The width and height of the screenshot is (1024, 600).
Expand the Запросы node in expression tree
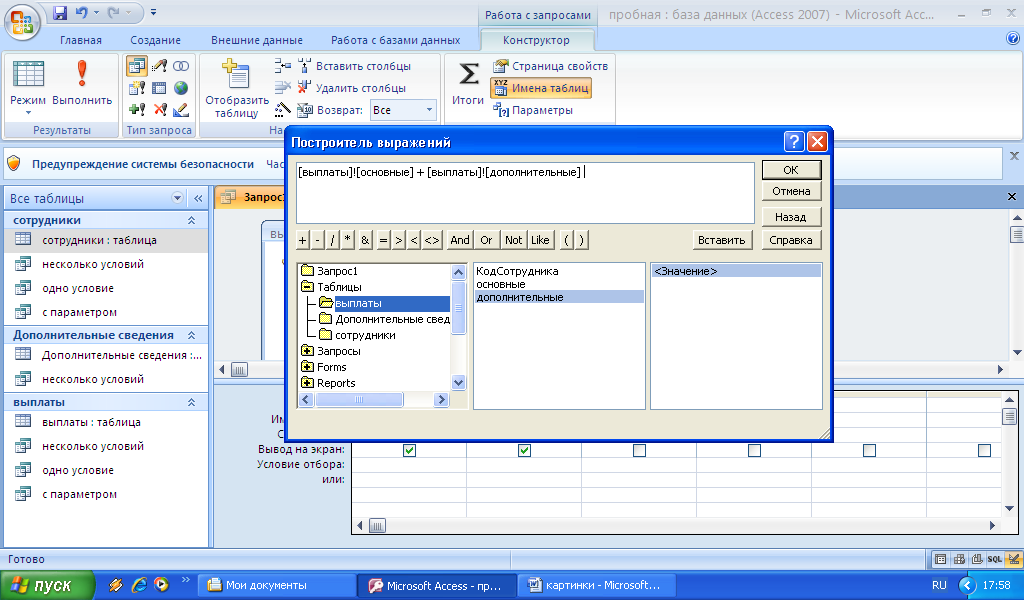[x=307, y=351]
